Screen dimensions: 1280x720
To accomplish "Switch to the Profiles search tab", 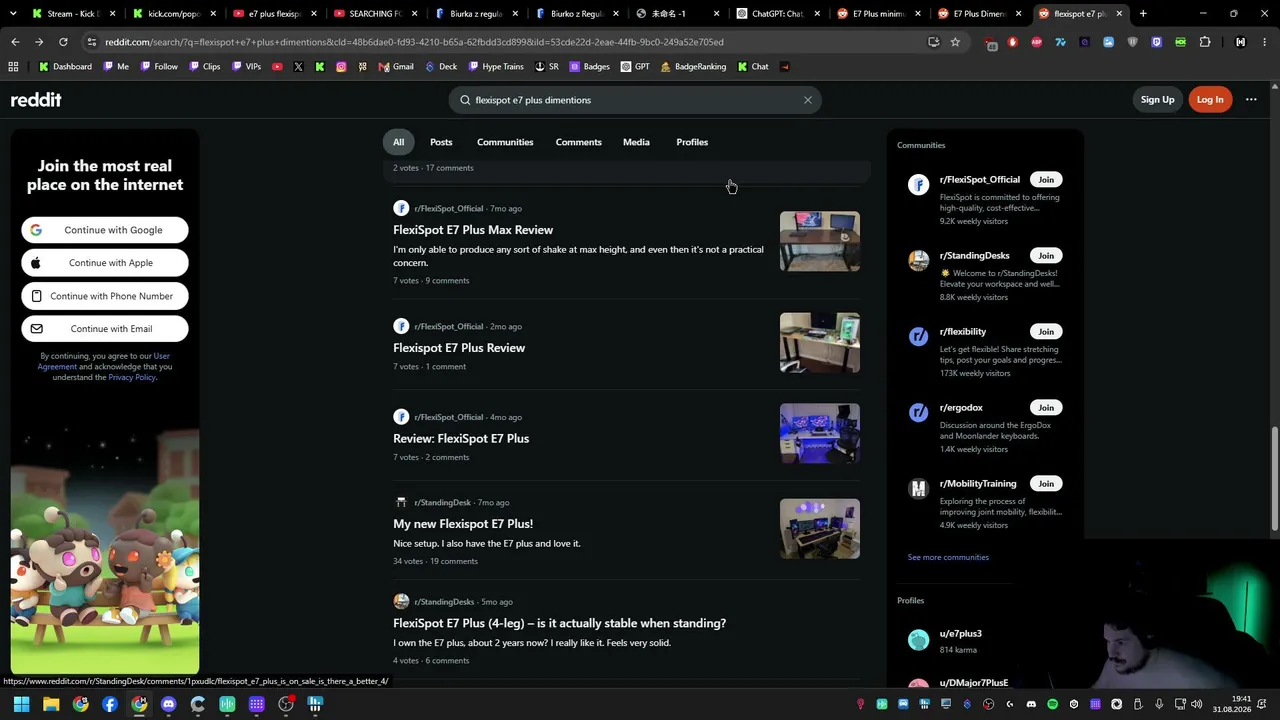I will (692, 142).
